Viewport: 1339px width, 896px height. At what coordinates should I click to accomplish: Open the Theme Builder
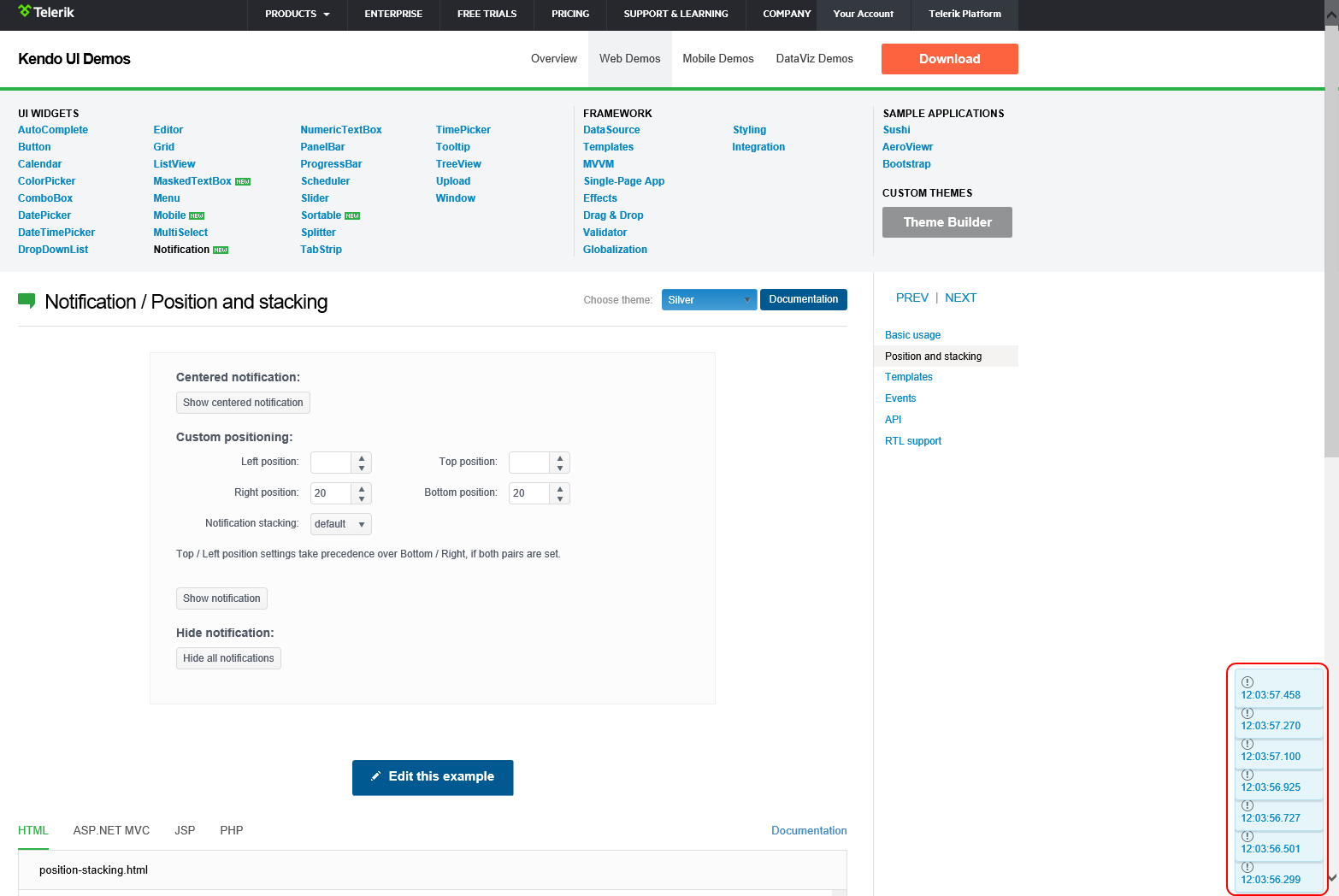click(x=947, y=222)
